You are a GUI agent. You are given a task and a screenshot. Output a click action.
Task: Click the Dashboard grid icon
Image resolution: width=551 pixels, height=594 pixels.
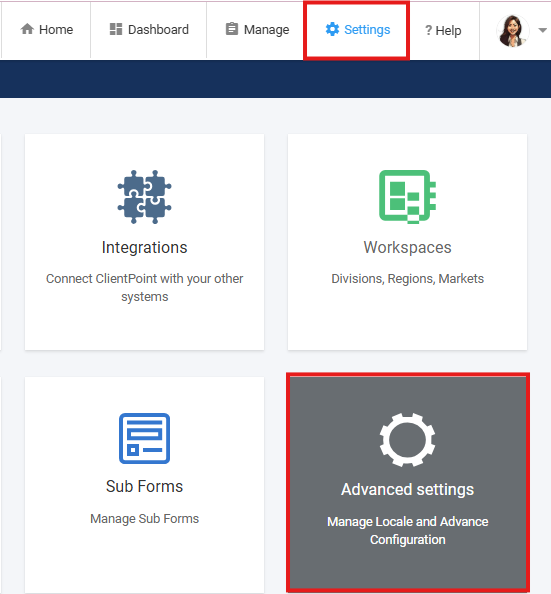point(116,29)
